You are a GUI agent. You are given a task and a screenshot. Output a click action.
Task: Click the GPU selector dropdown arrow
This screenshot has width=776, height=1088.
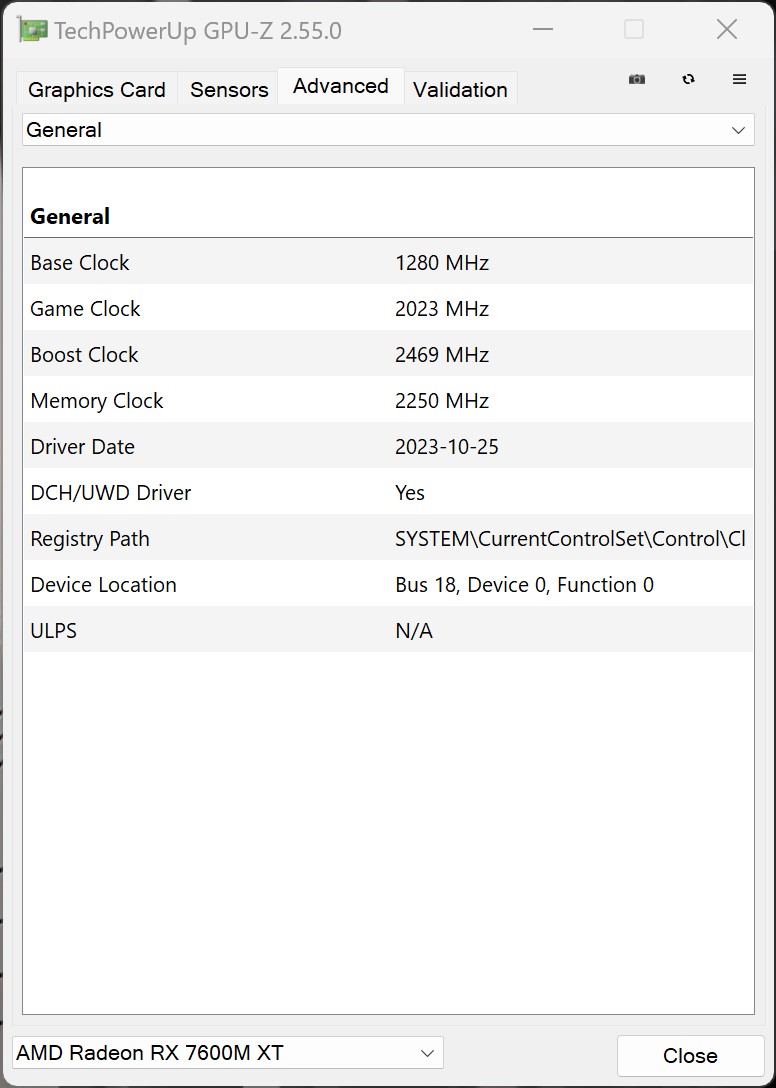point(427,1053)
